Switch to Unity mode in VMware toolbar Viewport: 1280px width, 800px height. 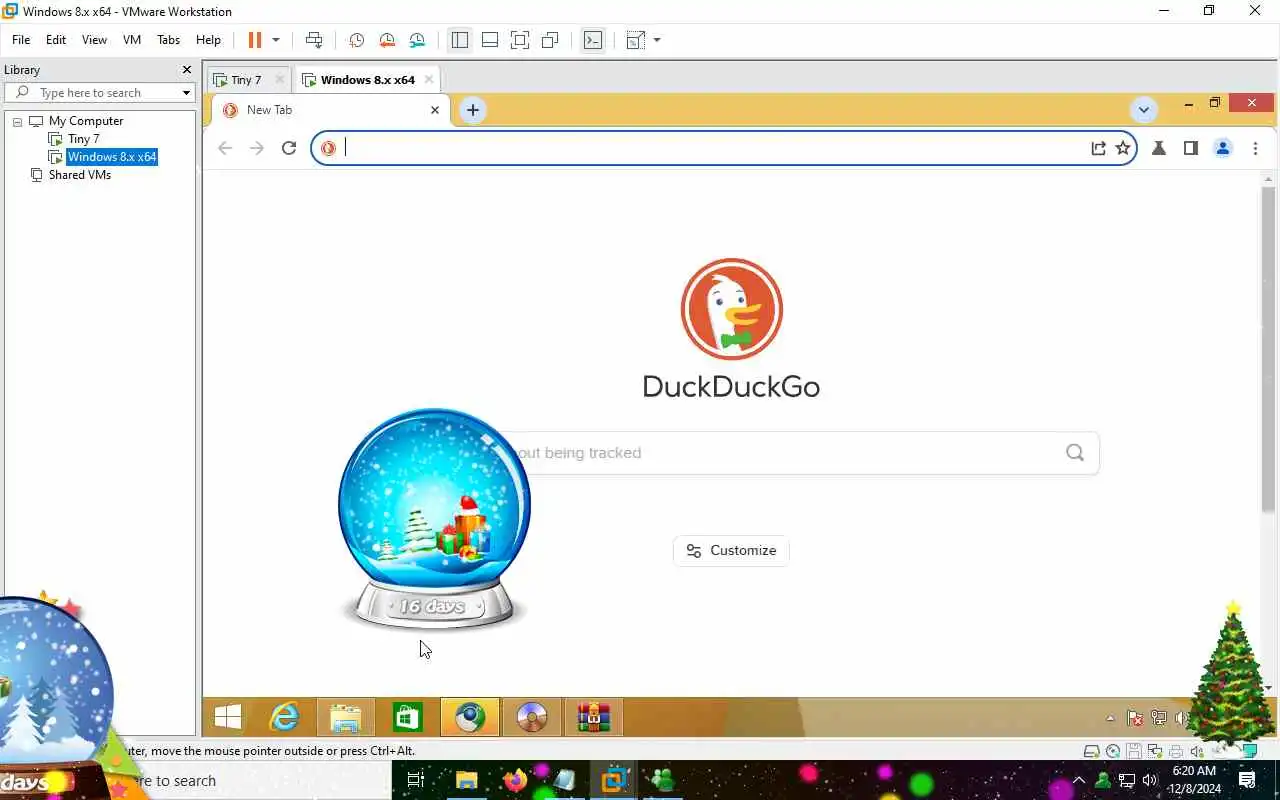(x=550, y=40)
